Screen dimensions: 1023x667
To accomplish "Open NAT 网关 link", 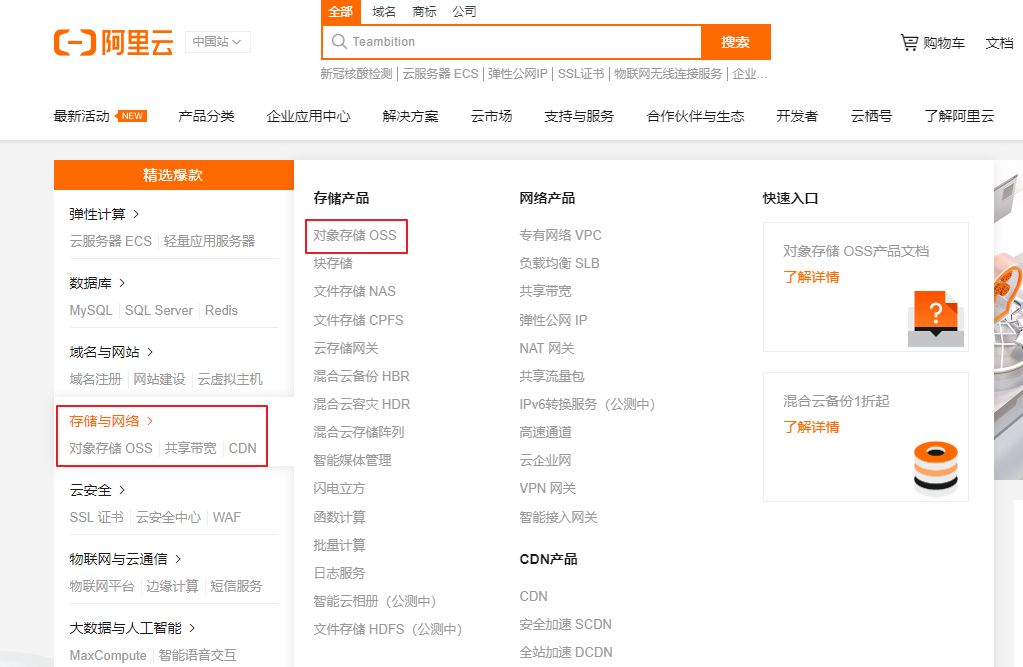I will [547, 348].
